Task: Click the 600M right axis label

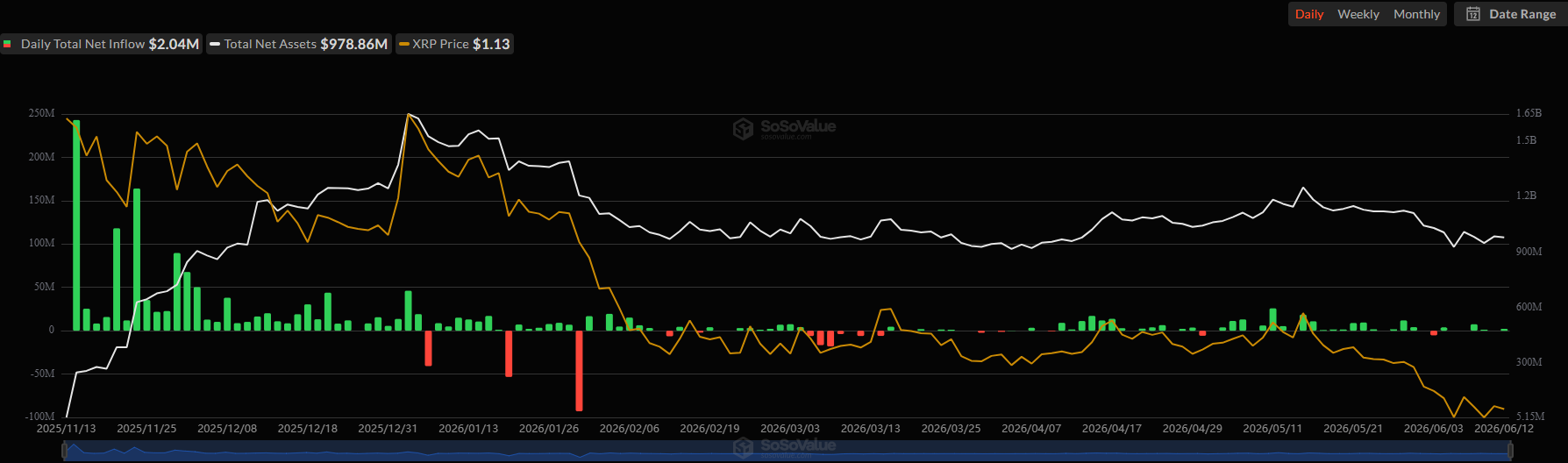Action: point(1529,307)
